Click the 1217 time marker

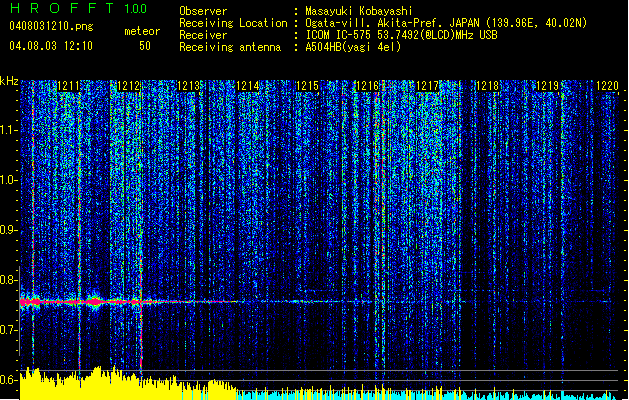[x=428, y=86]
